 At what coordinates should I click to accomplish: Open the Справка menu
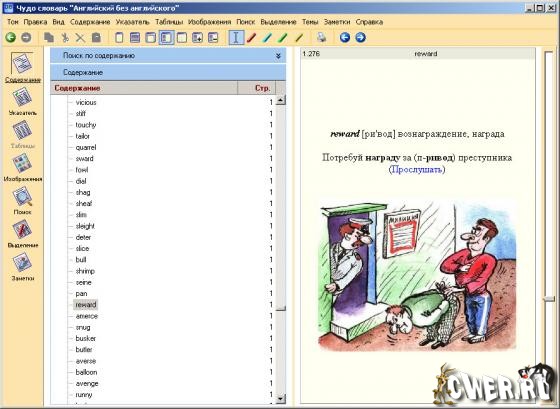click(x=369, y=22)
